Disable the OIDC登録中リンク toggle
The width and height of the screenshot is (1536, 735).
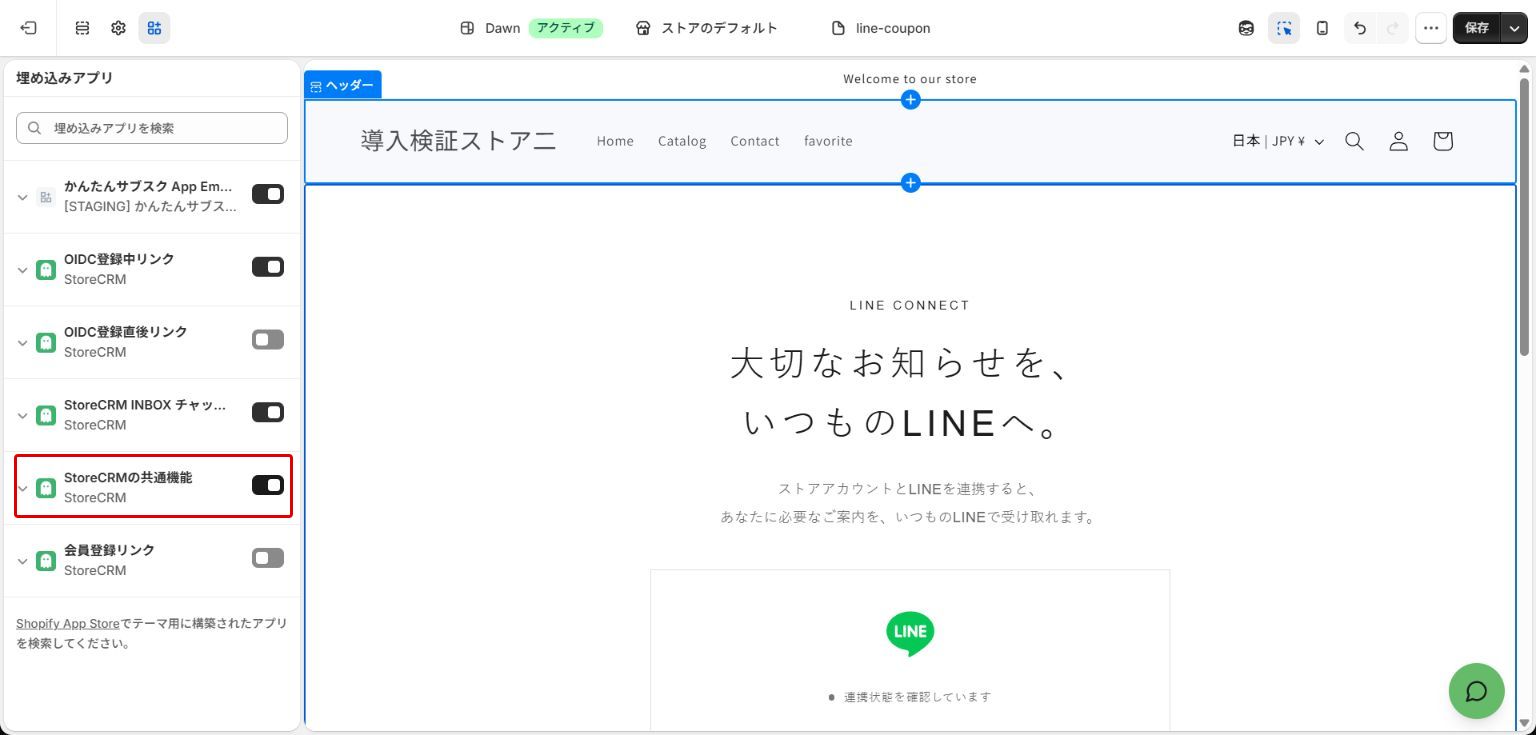click(268, 267)
